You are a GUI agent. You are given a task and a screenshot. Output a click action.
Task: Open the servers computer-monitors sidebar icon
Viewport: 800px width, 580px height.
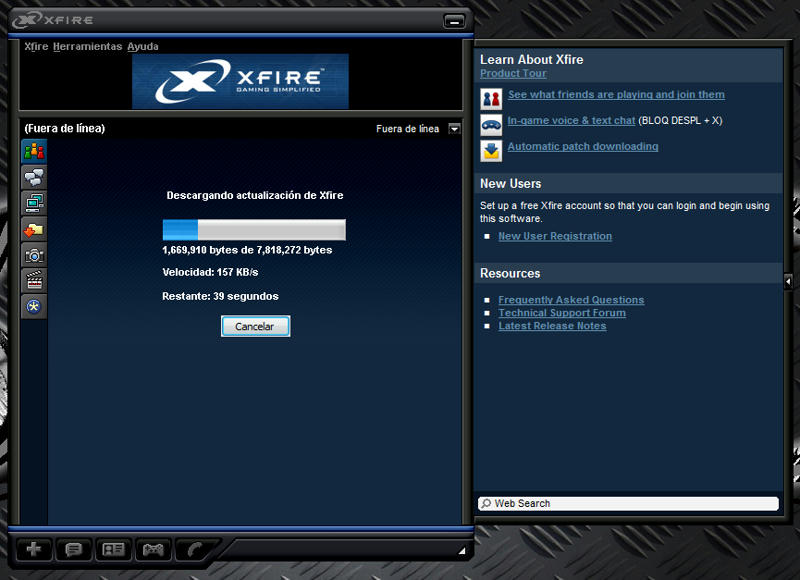(x=34, y=203)
